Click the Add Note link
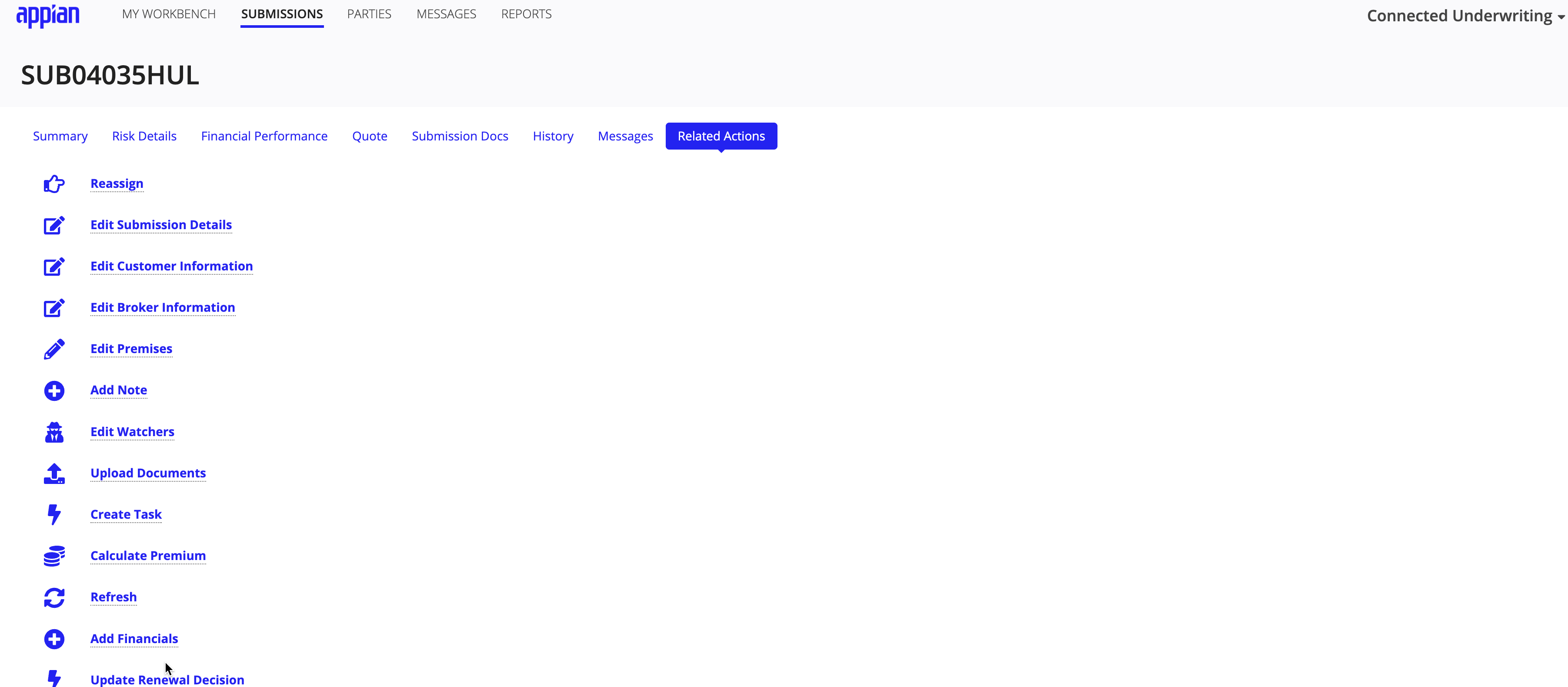Screen dimensions: 1568x687 [119, 390]
